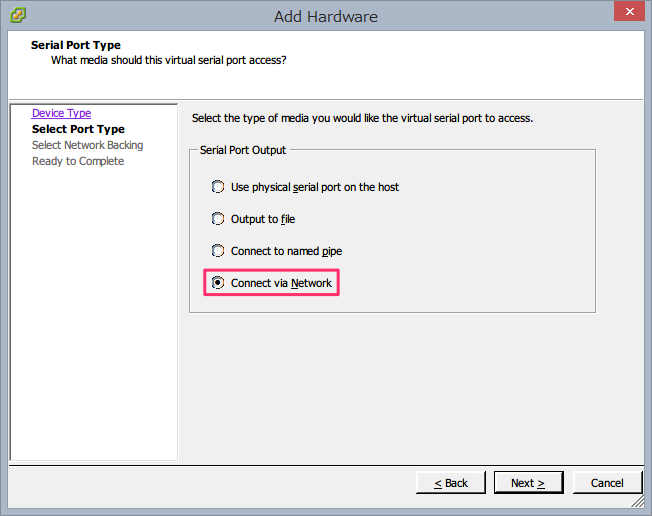Click the 'Select the type of media' instruction text
The height and width of the screenshot is (516, 652).
click(362, 119)
